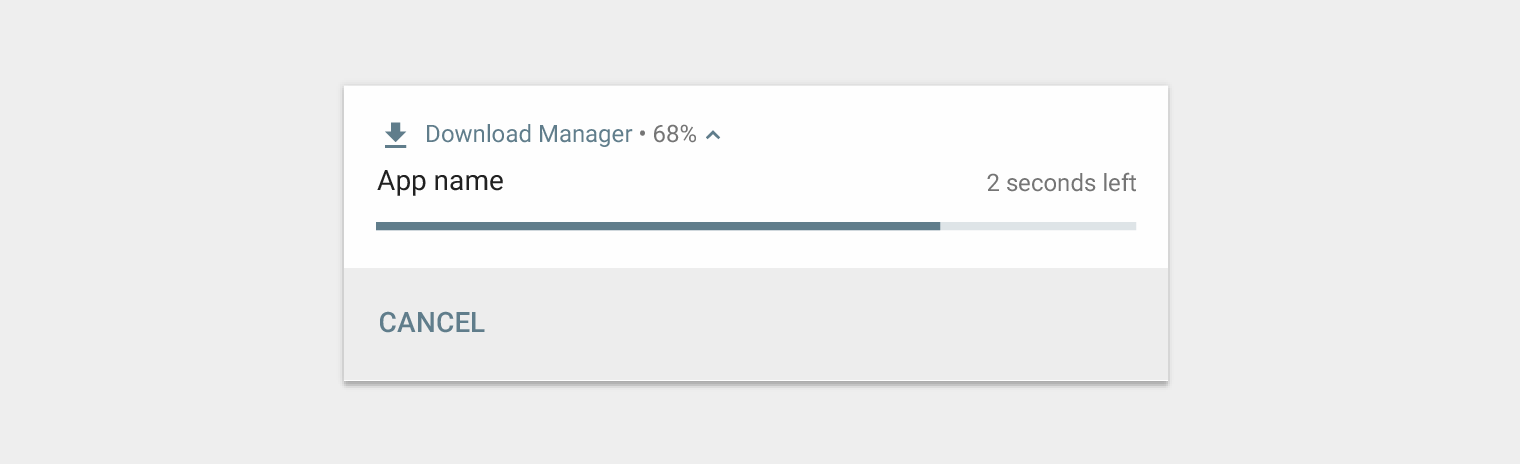The width and height of the screenshot is (1520, 464).
Task: Click the word Manager in the header
Action: pos(585,134)
